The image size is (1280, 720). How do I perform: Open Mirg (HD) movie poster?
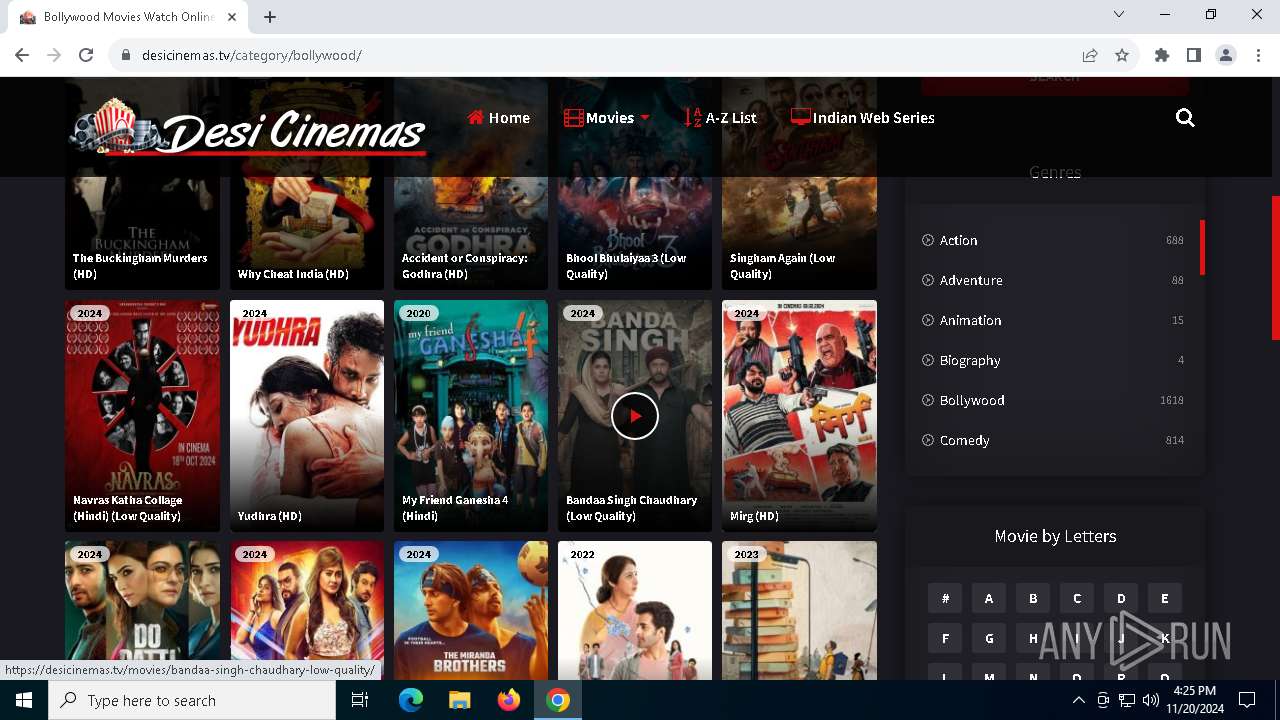pyautogui.click(x=799, y=416)
